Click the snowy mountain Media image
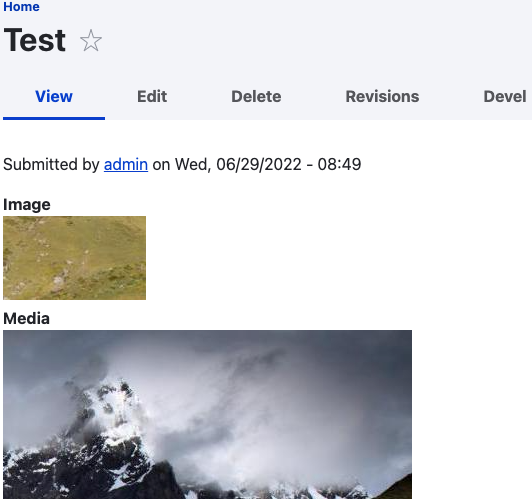The width and height of the screenshot is (532, 503). click(x=207, y=414)
